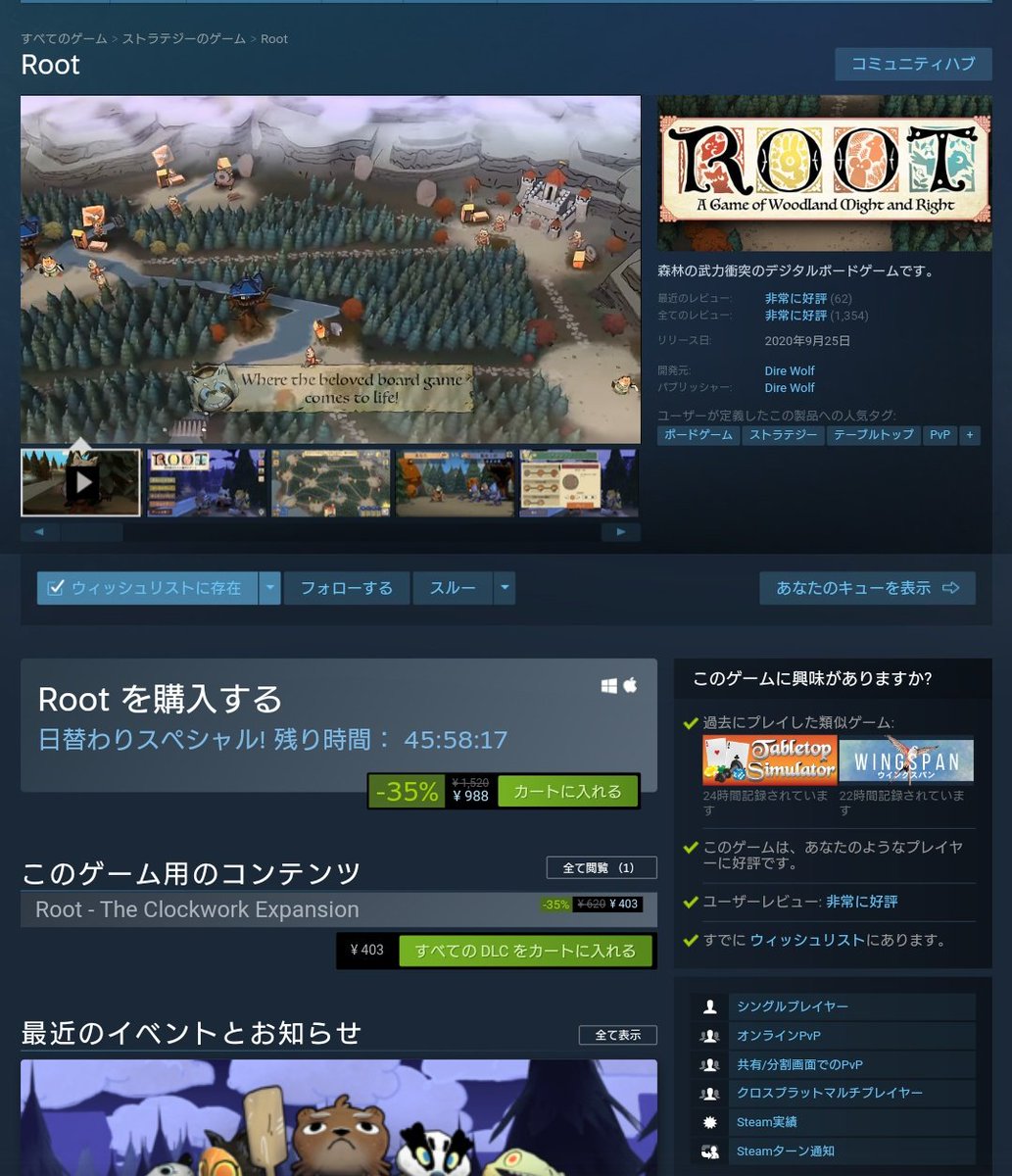Screen dimensions: 1012x1176
Task: Select the bear battle screenshot thumbnail
Action: (456, 482)
